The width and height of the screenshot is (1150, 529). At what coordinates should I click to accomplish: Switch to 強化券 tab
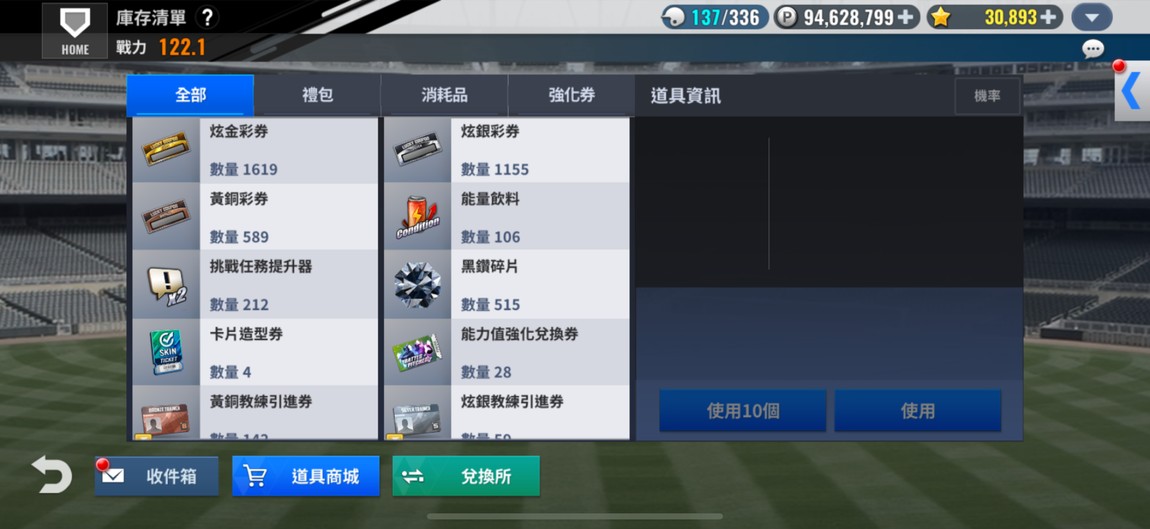(x=571, y=95)
